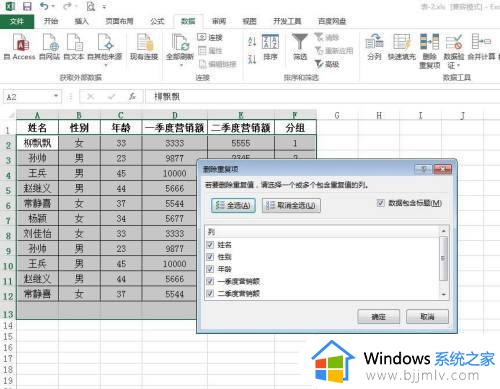This screenshot has width=500, height=389.
Task: Toggle the 二季度营销额 column checkbox
Action: [210, 293]
